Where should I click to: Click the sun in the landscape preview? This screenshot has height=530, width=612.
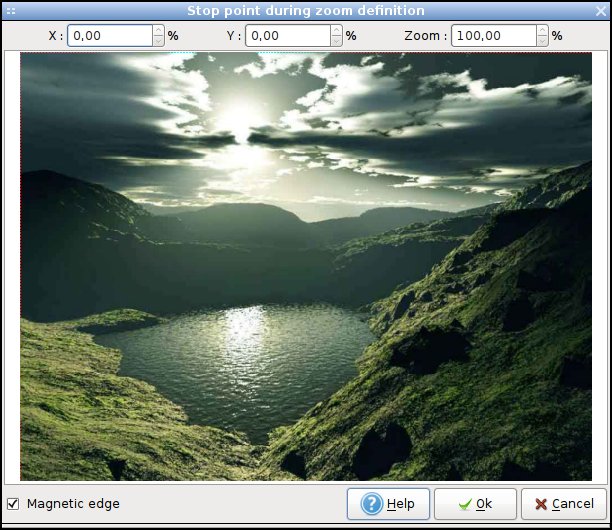pyautogui.click(x=239, y=117)
